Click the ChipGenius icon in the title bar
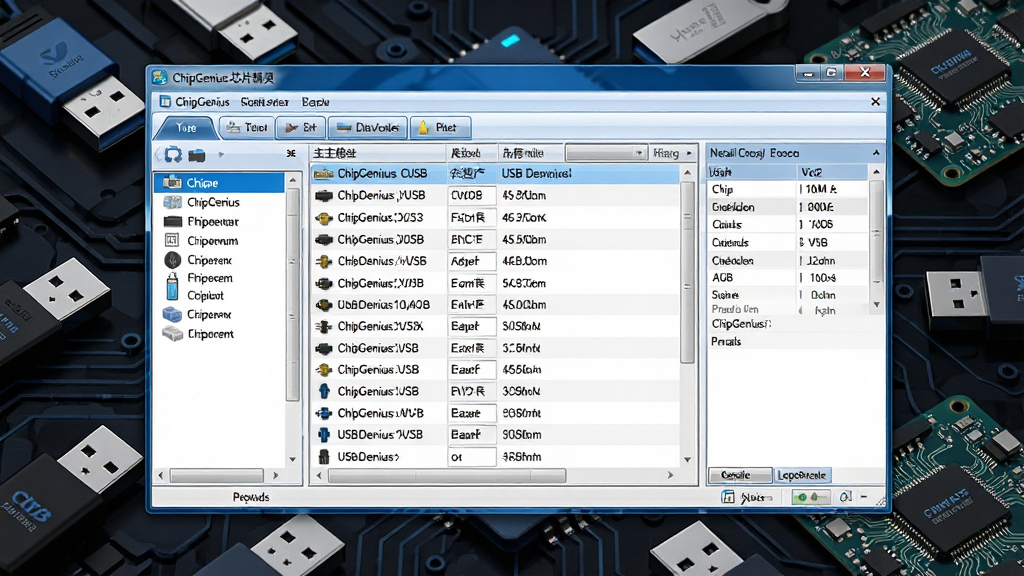 pyautogui.click(x=159, y=78)
